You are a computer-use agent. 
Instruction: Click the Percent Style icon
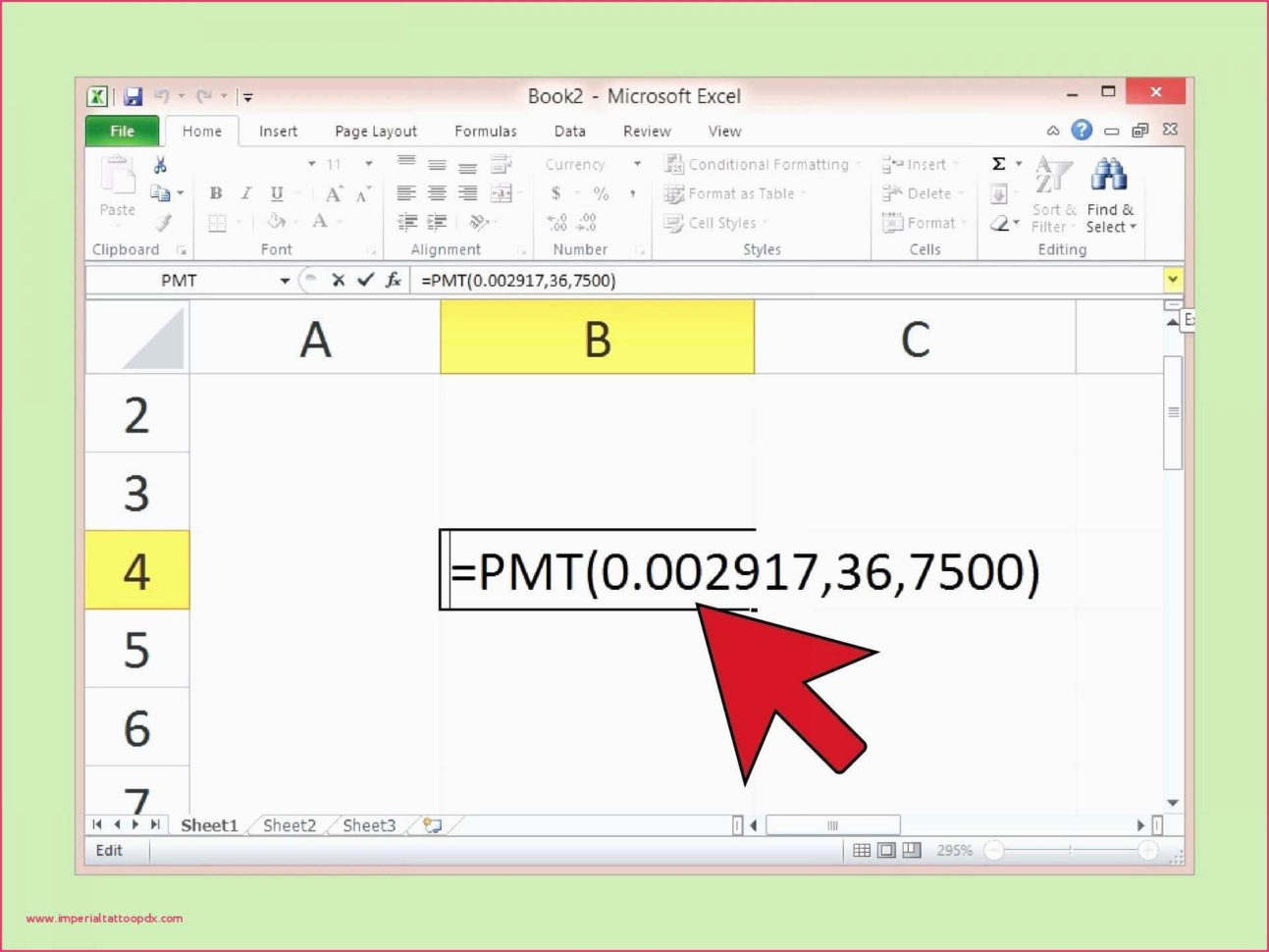click(x=601, y=193)
